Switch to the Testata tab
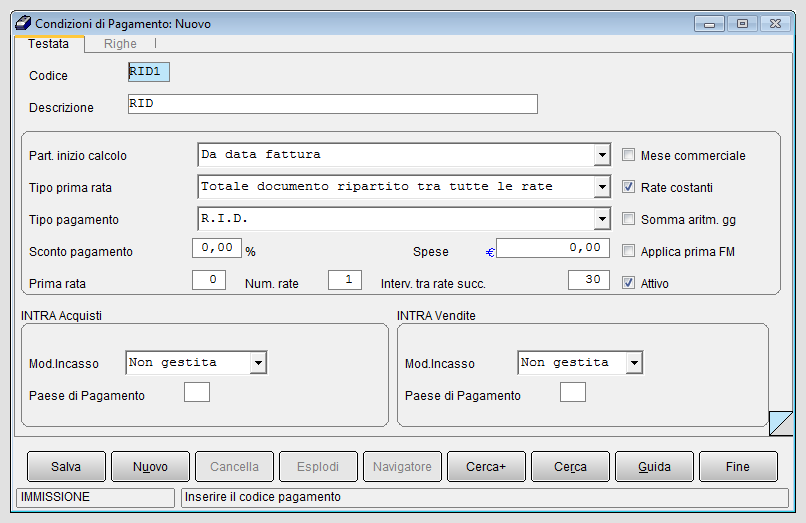The width and height of the screenshot is (806, 523). tap(48, 44)
